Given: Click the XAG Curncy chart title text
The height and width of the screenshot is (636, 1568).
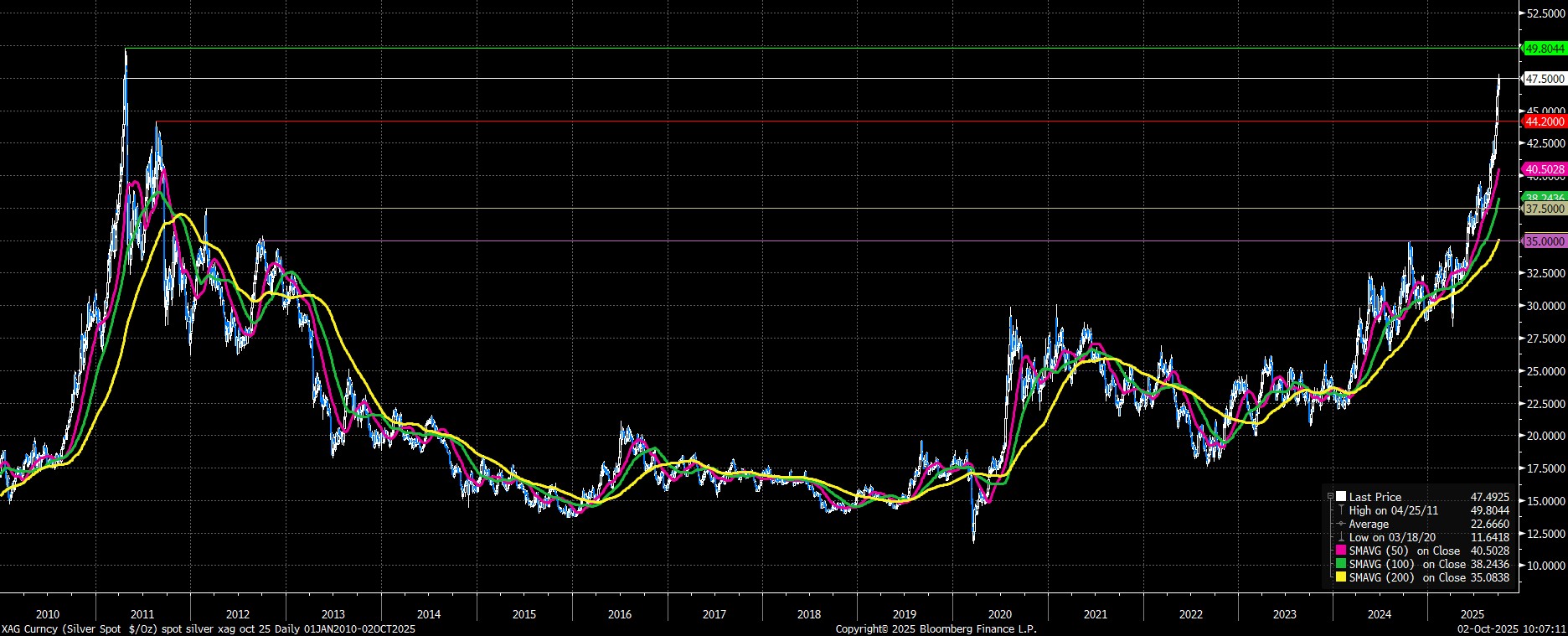Looking at the screenshot, I should (x=208, y=628).
